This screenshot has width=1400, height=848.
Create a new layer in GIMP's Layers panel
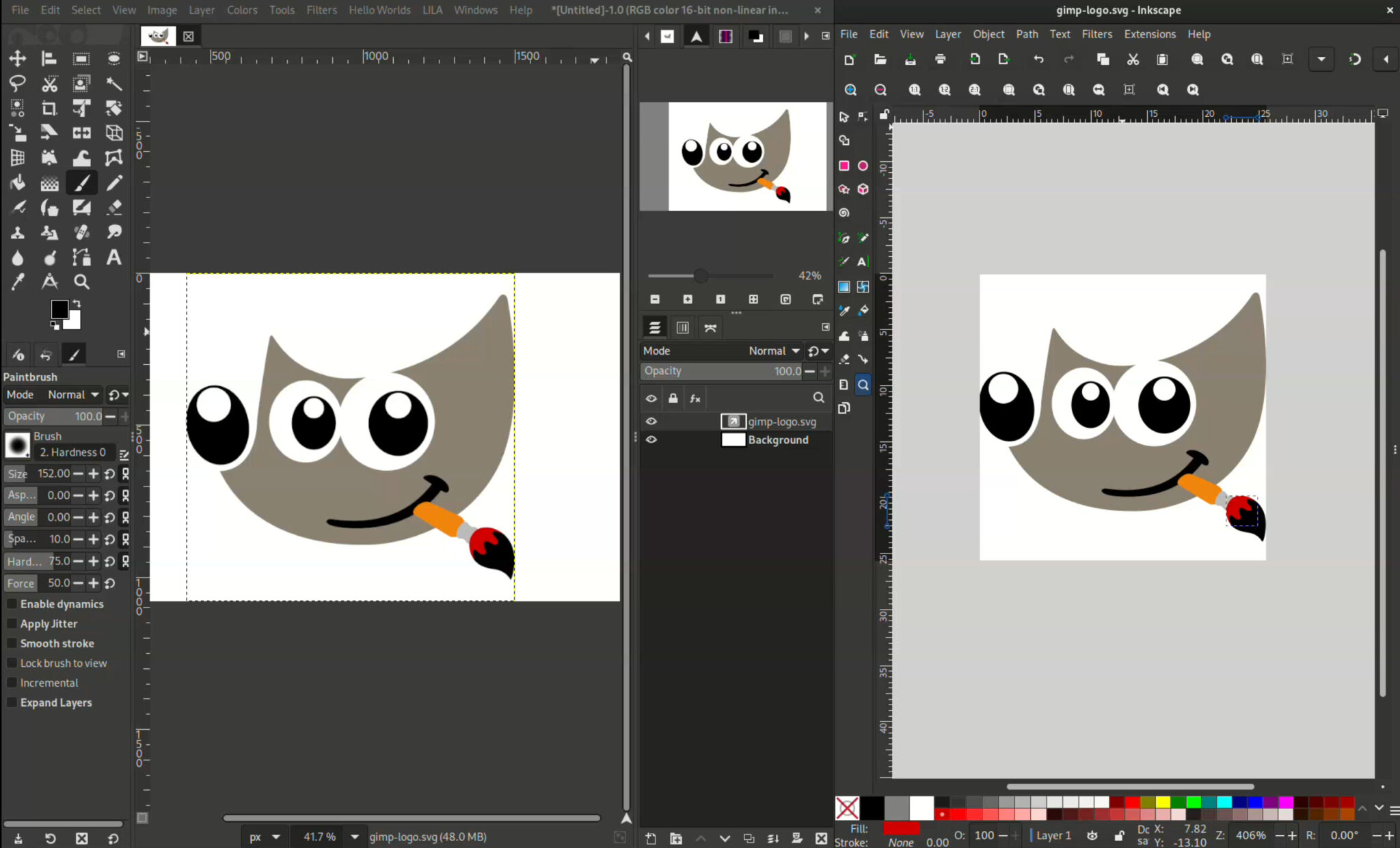651,837
